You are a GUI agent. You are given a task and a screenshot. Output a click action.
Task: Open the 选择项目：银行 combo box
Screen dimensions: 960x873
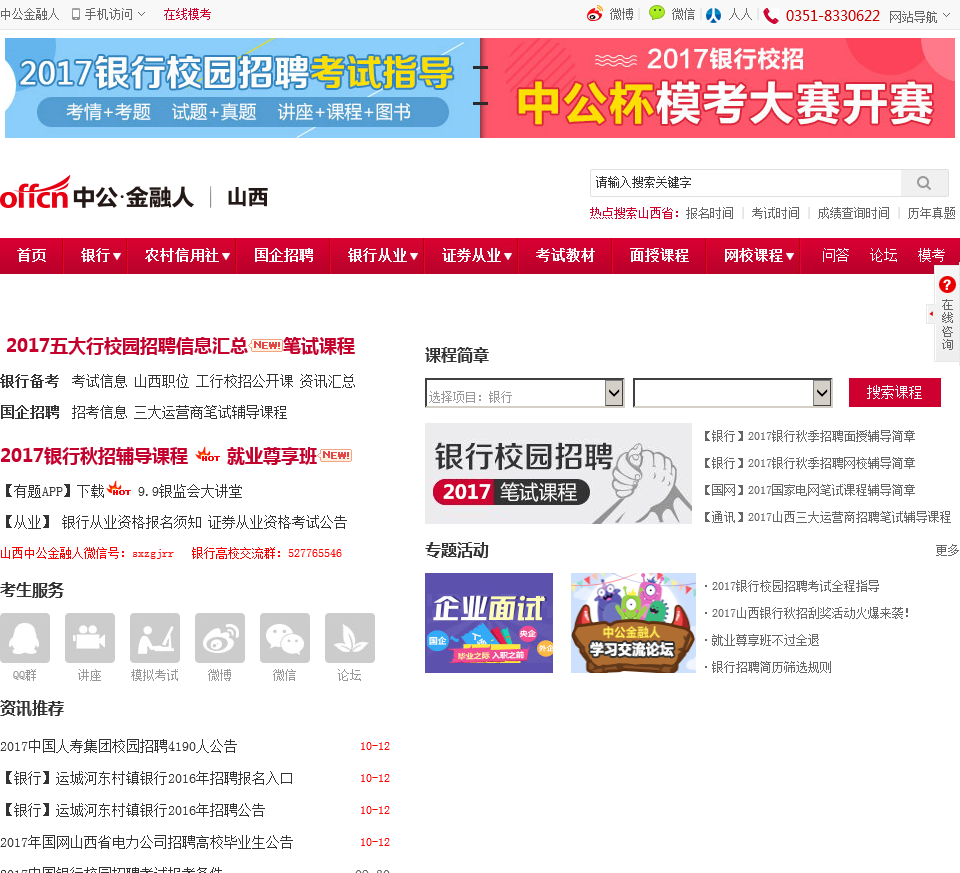(524, 392)
